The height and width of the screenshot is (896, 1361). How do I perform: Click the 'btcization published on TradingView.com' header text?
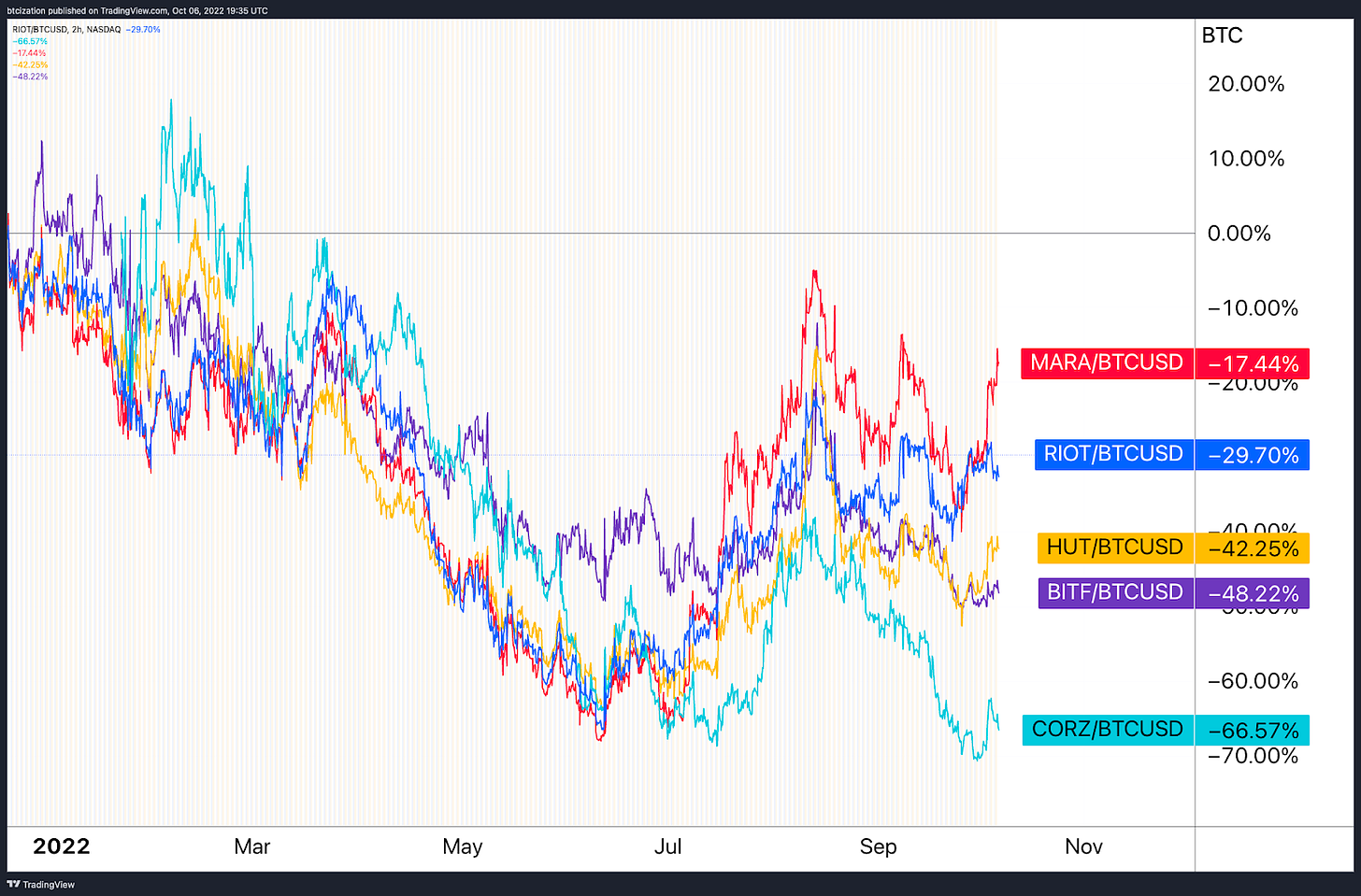pos(138,11)
